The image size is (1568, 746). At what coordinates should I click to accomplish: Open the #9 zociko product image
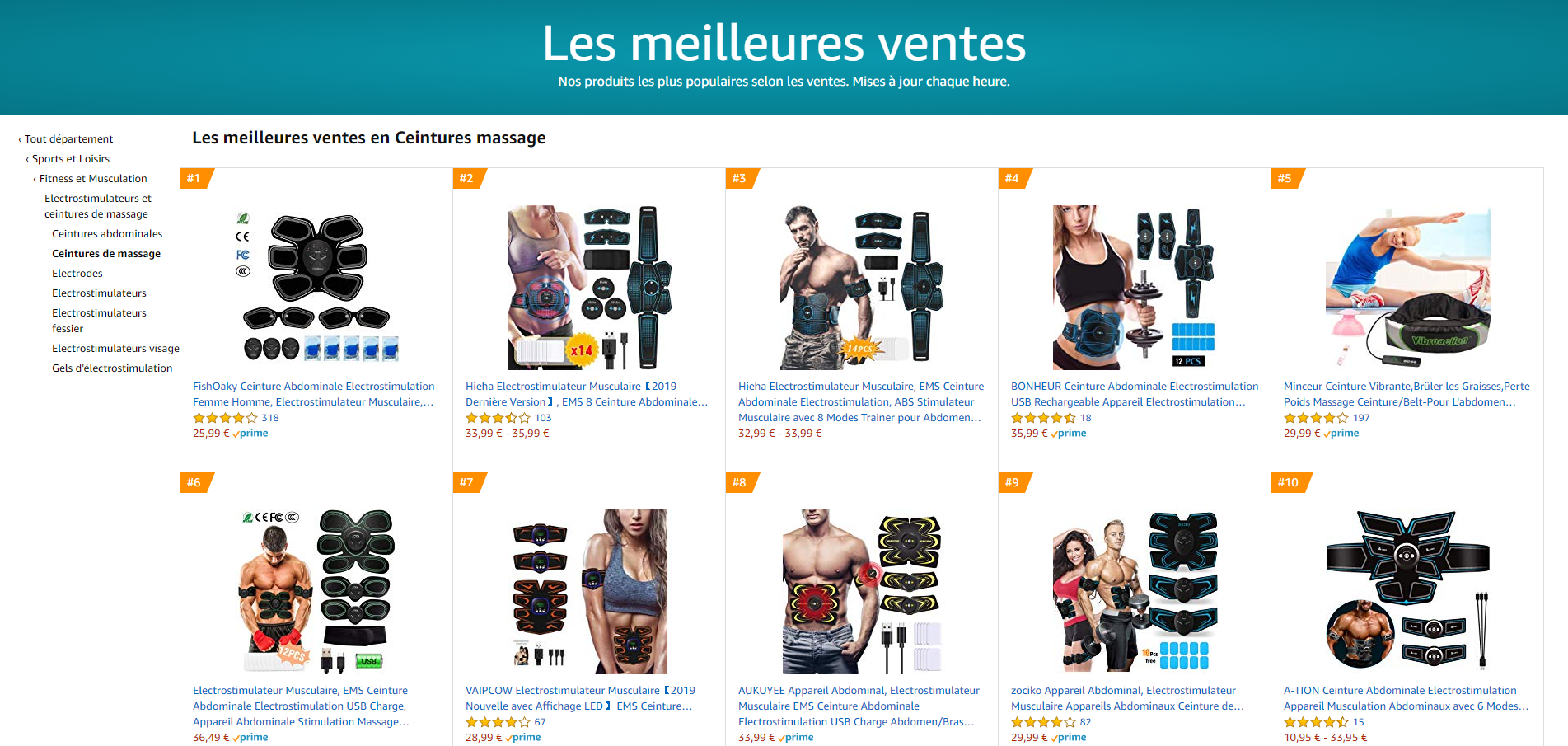tap(1135, 591)
